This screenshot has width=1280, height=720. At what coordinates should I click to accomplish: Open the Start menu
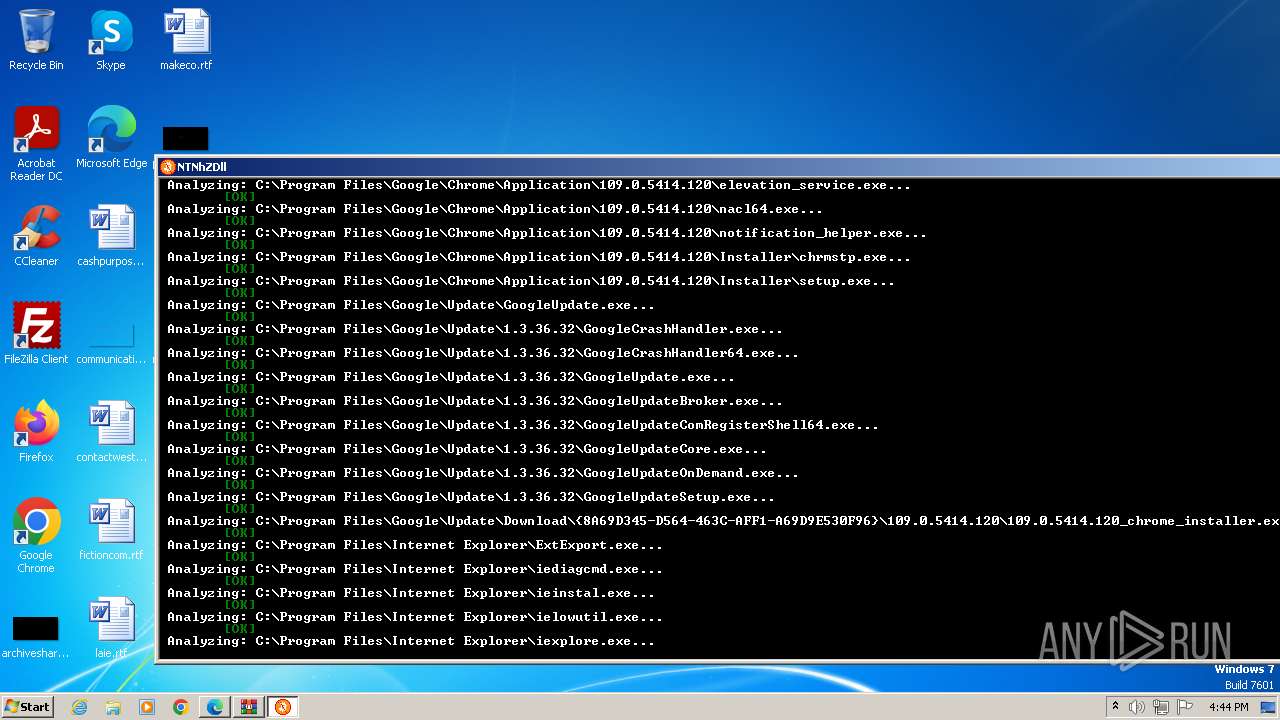(27, 707)
